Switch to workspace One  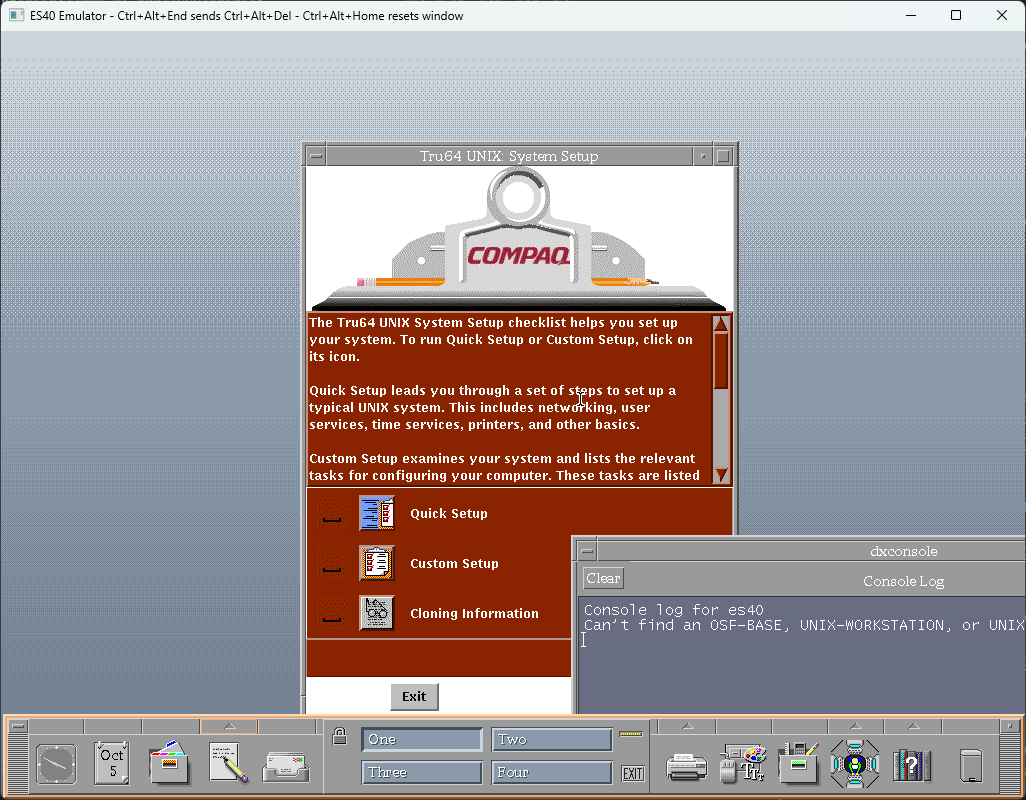point(422,740)
